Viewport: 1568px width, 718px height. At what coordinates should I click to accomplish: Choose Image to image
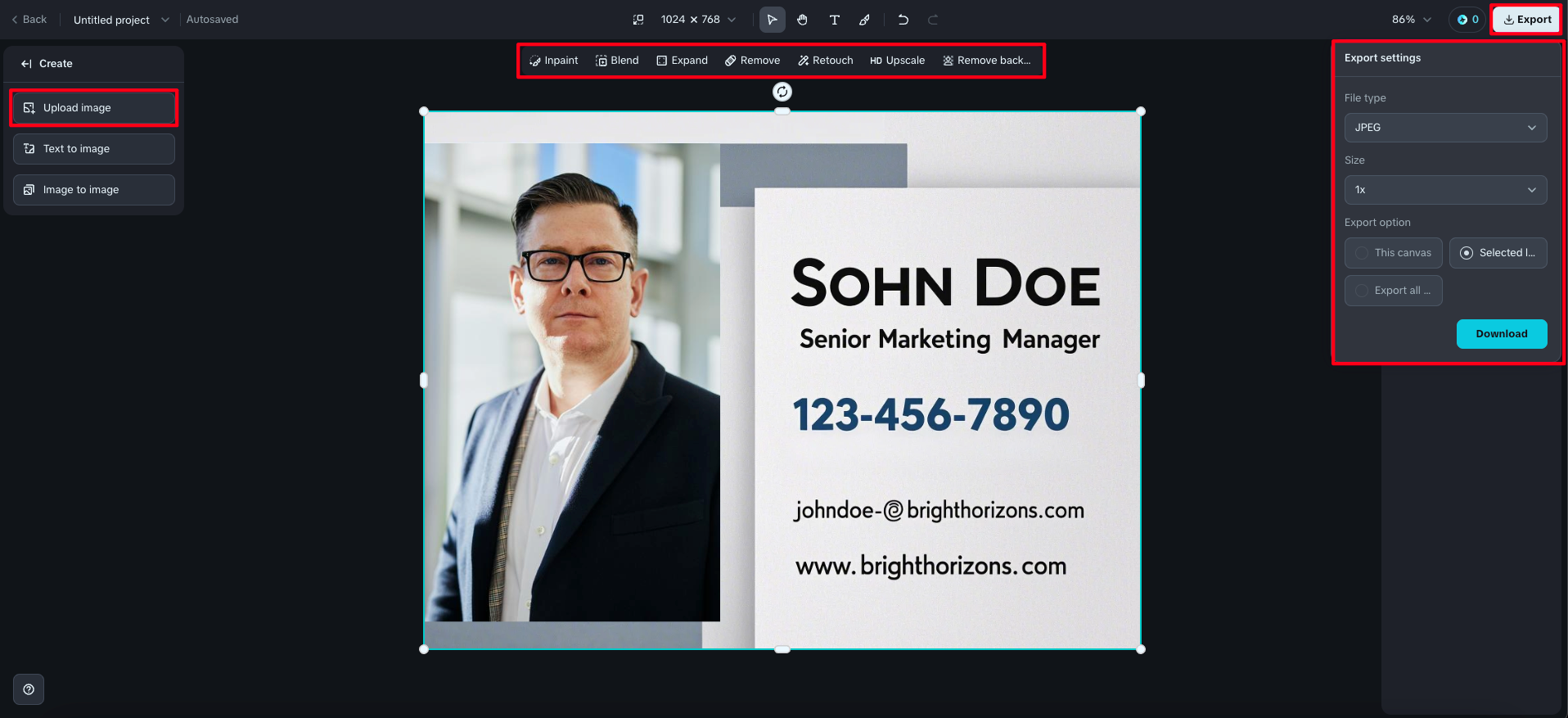[94, 190]
